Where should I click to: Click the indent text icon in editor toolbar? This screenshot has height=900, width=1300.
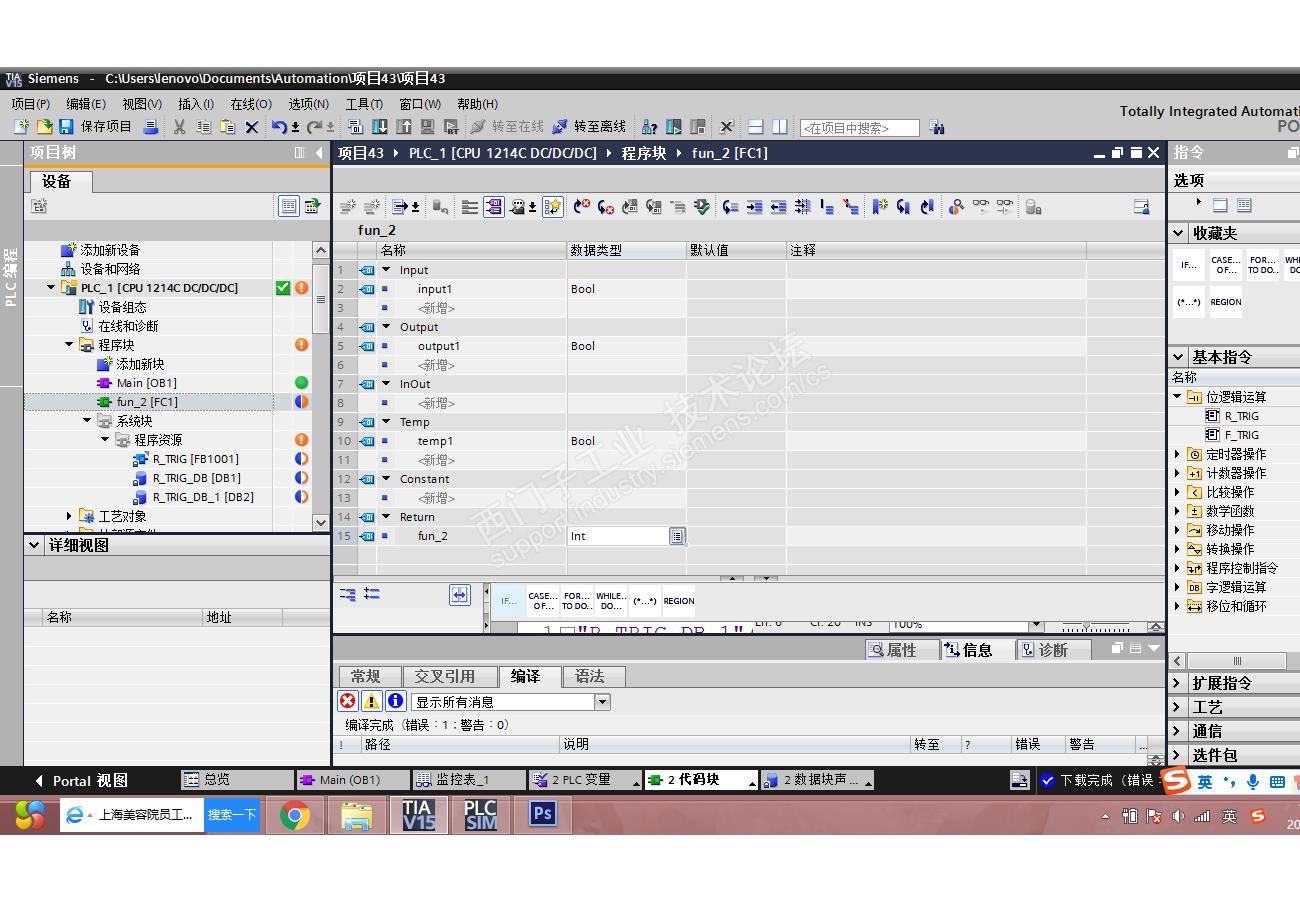click(754, 207)
